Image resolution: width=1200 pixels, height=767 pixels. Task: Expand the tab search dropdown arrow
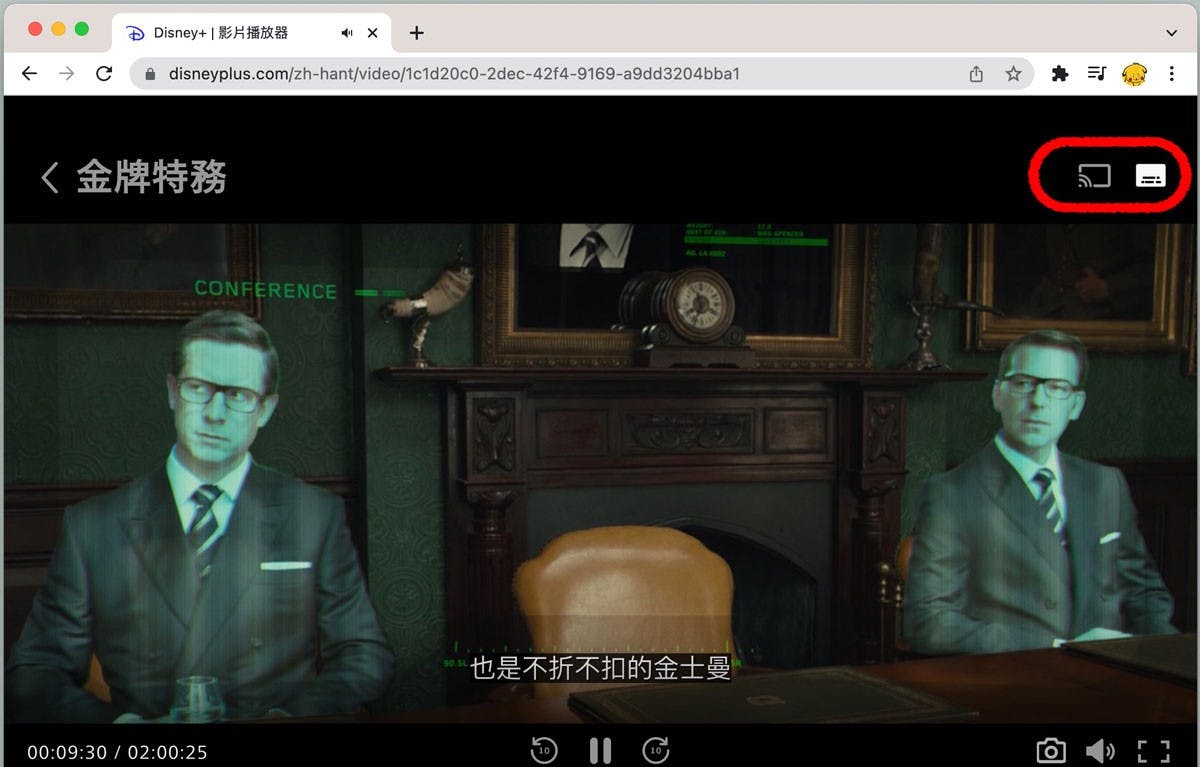[1172, 33]
